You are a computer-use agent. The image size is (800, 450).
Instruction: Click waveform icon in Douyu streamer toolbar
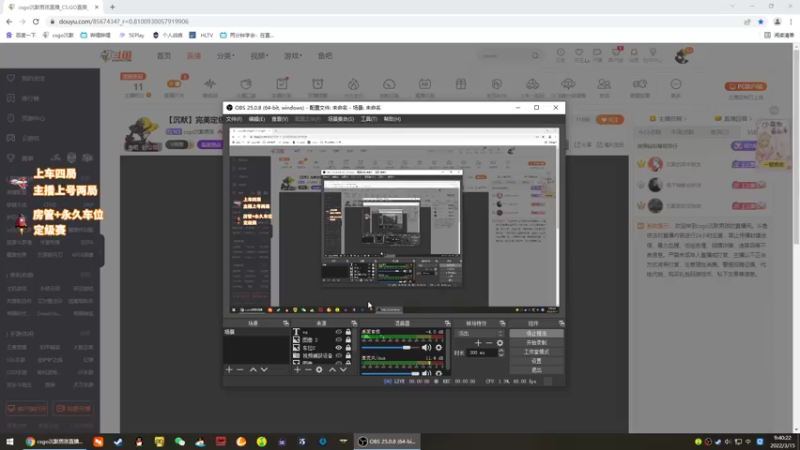tap(210, 84)
